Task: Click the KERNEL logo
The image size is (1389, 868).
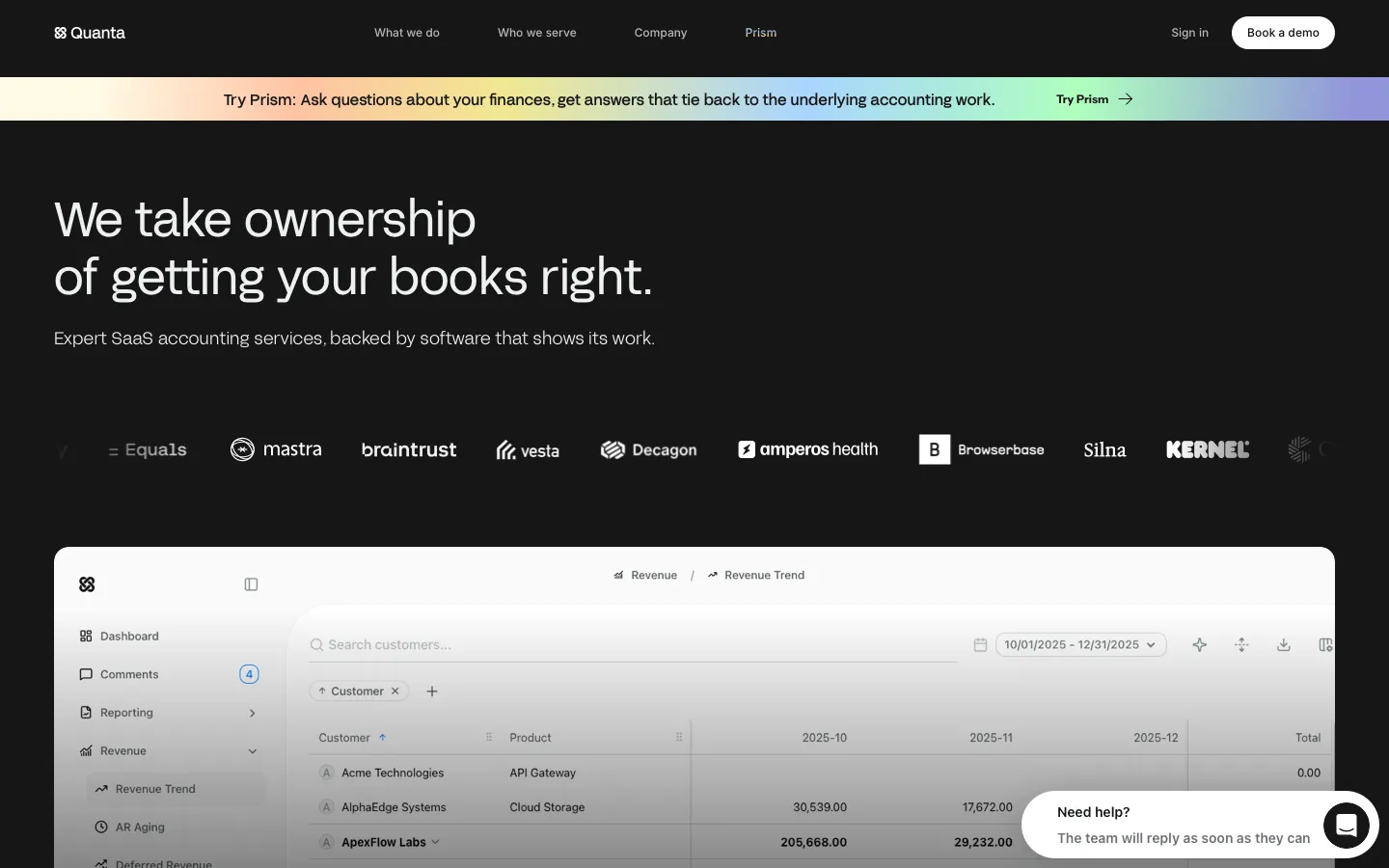Action: pos(1208,449)
